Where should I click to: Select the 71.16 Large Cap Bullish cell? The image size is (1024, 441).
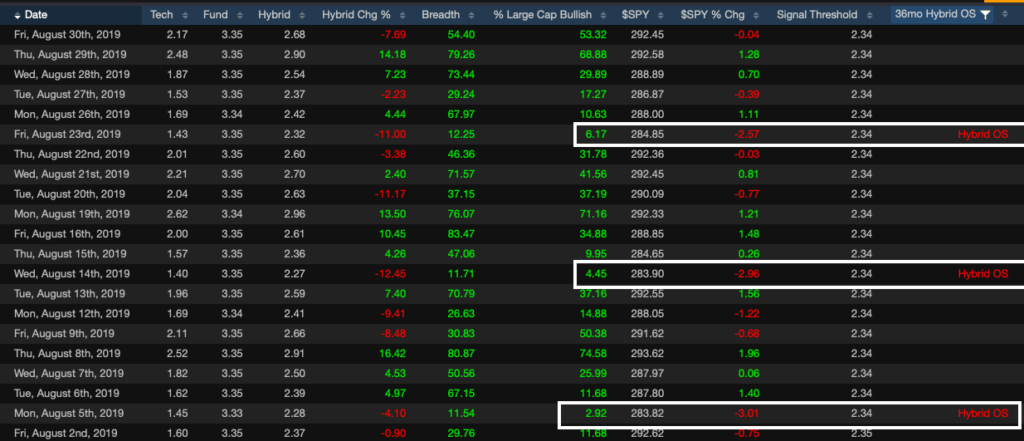pyautogui.click(x=595, y=214)
